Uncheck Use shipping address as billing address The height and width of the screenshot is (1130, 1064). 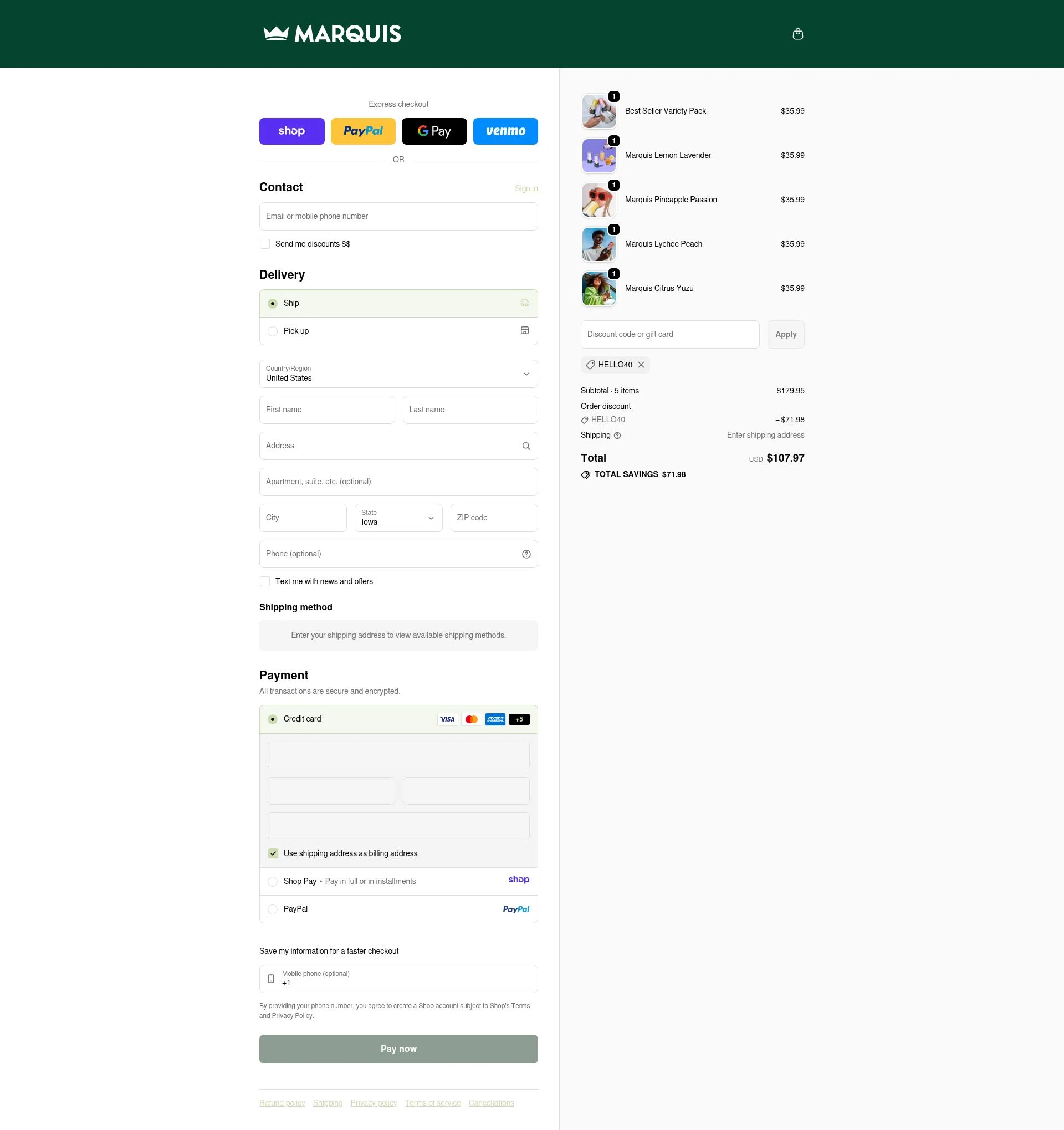coord(273,853)
